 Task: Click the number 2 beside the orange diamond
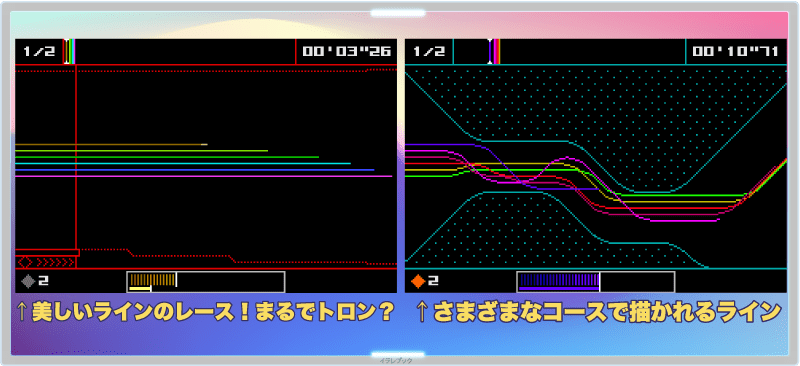pos(433,281)
